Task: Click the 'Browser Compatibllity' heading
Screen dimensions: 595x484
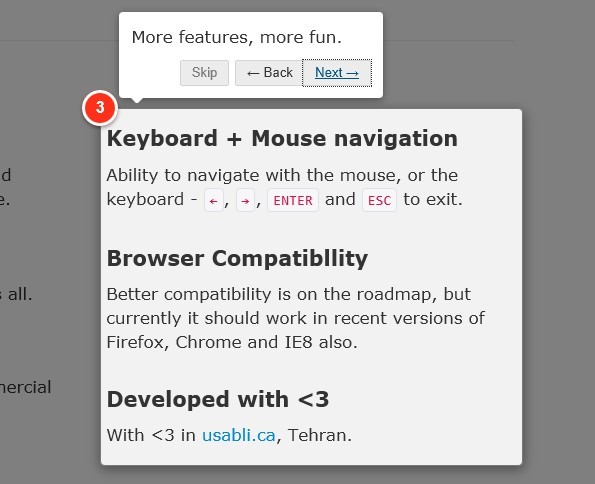Action: tap(238, 259)
